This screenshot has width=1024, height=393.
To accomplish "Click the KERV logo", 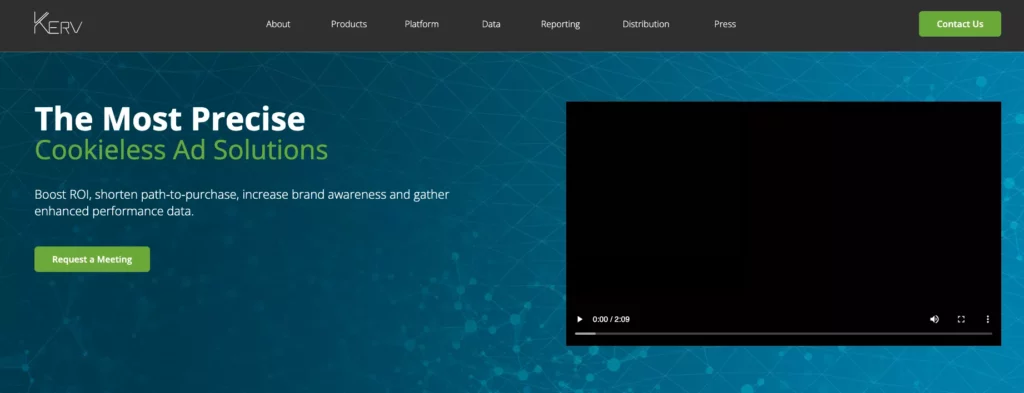I will (57, 24).
